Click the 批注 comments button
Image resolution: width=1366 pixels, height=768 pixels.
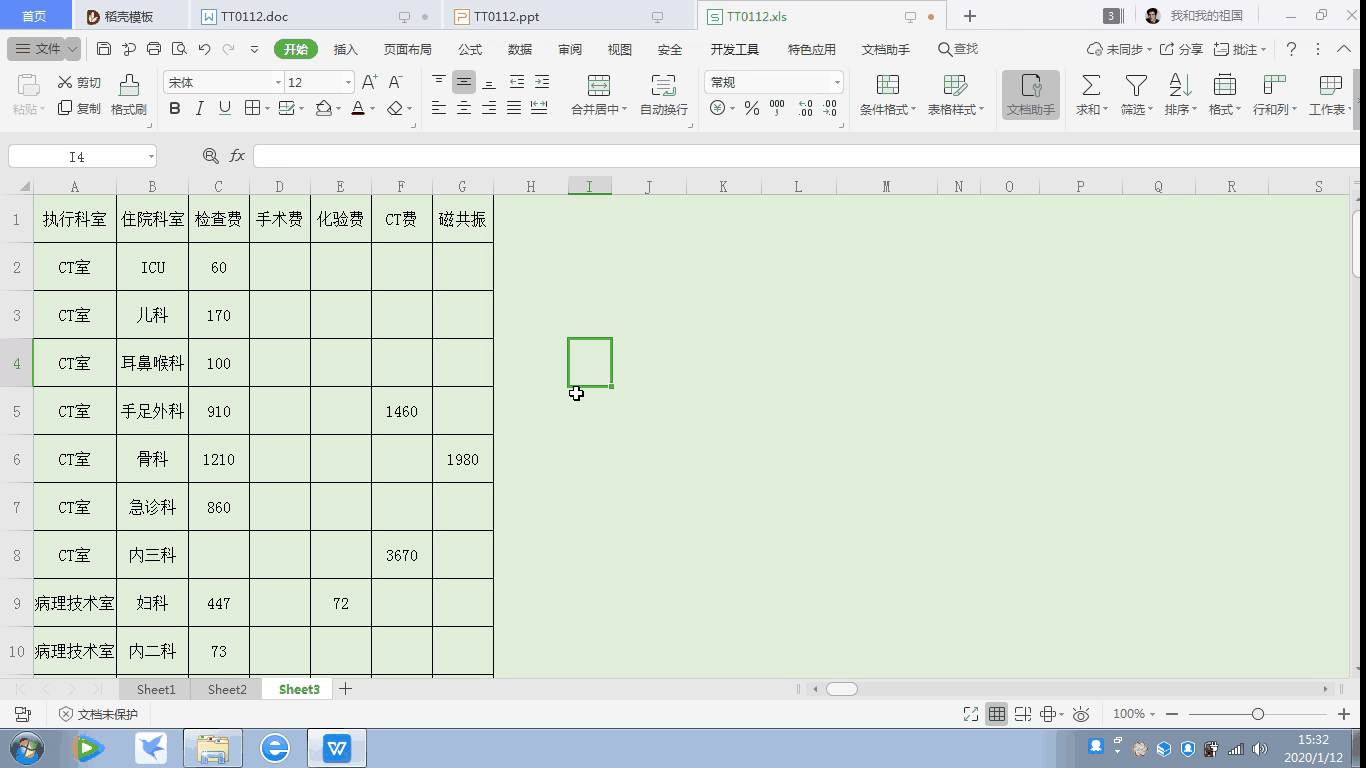point(1239,49)
